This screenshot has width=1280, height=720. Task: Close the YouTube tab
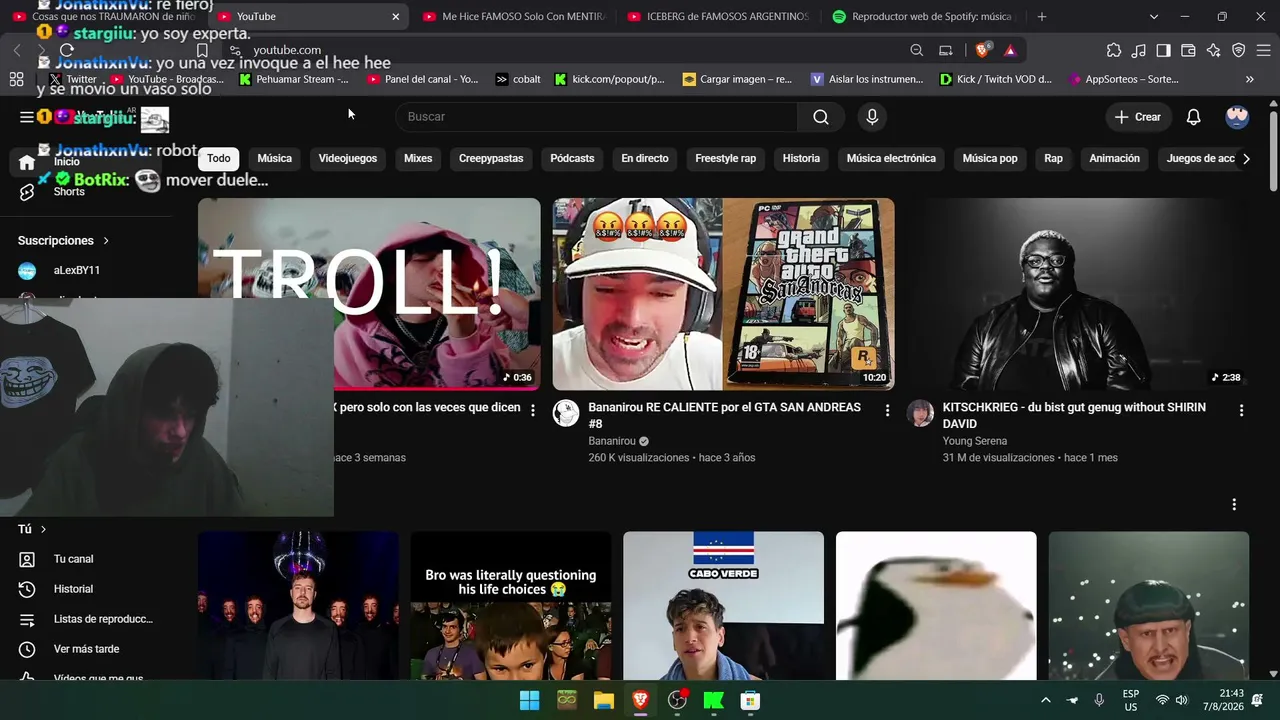(x=396, y=16)
